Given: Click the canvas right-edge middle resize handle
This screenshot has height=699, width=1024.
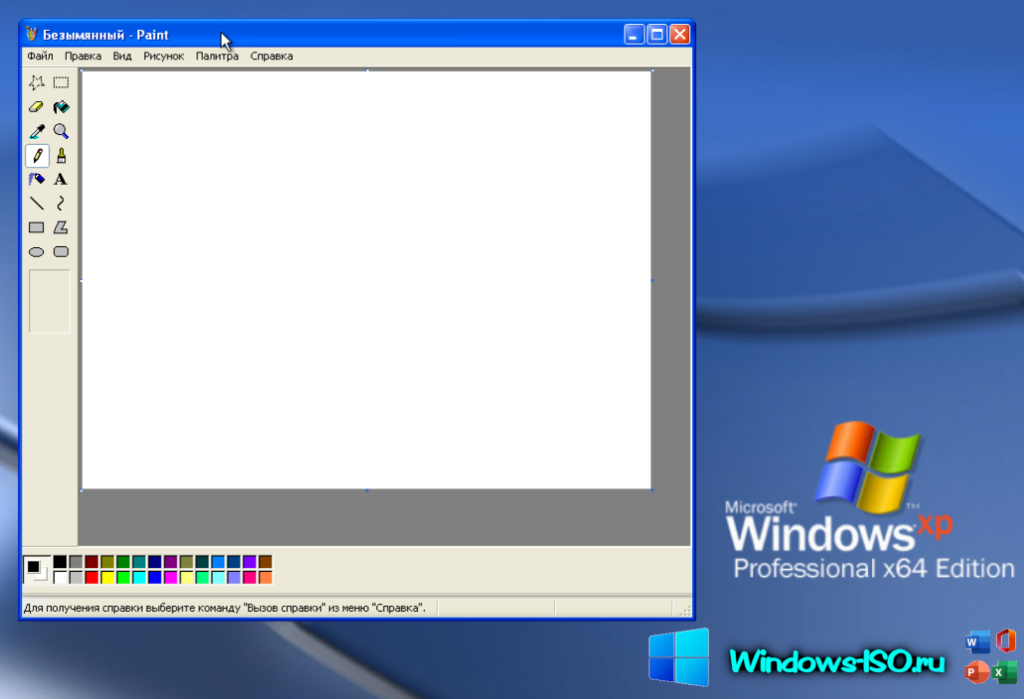Looking at the screenshot, I should pyautogui.click(x=652, y=280).
